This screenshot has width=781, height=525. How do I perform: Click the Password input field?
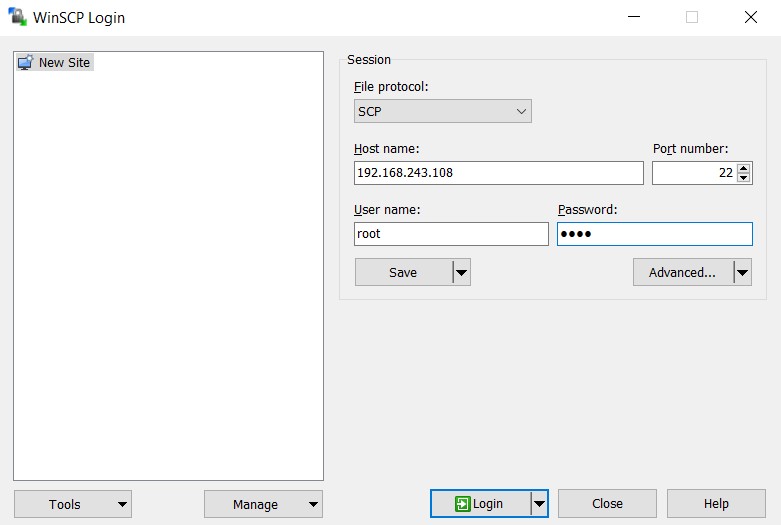[x=654, y=234]
